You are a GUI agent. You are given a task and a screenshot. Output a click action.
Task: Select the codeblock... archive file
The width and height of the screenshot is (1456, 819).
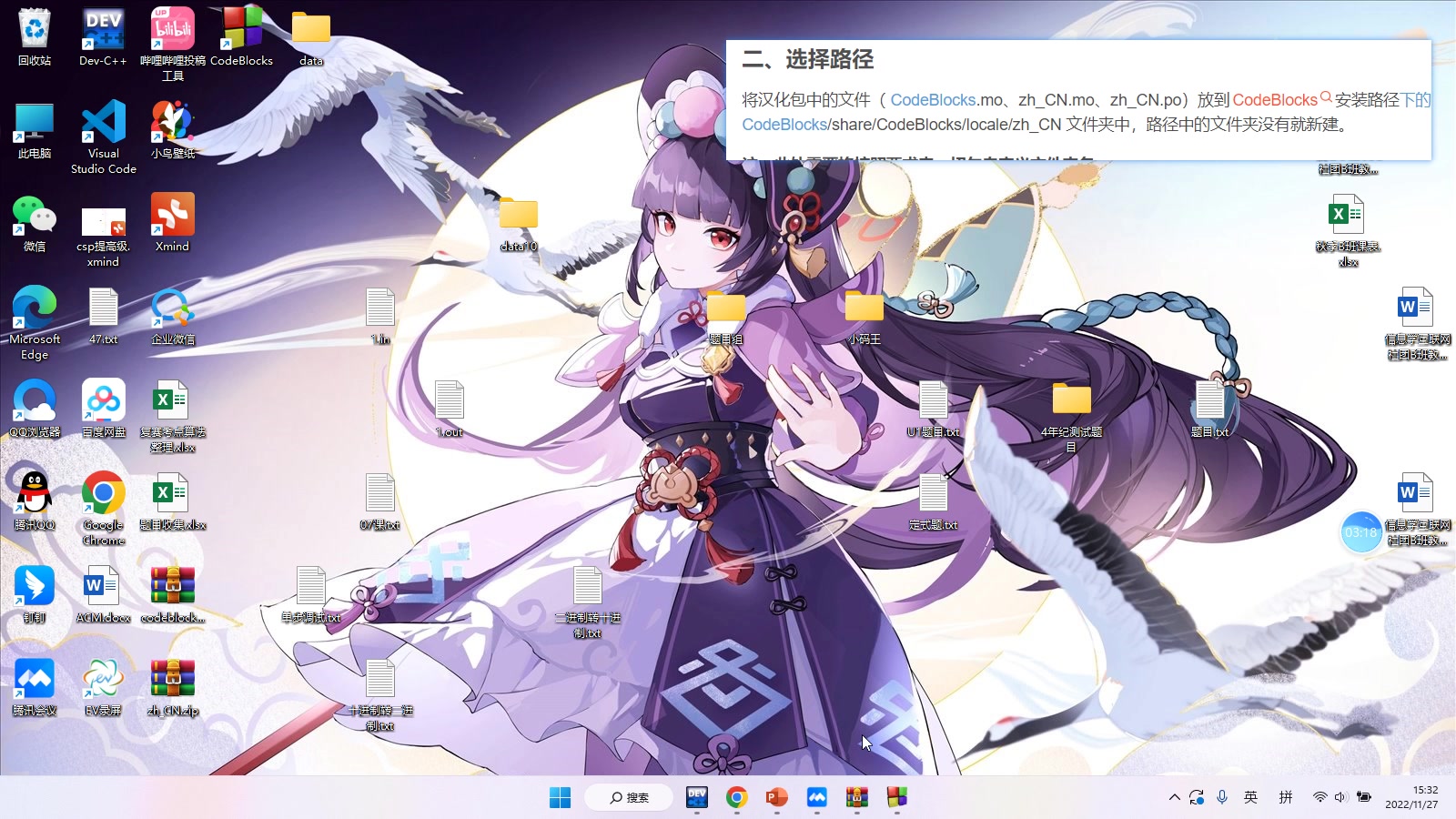click(x=173, y=595)
